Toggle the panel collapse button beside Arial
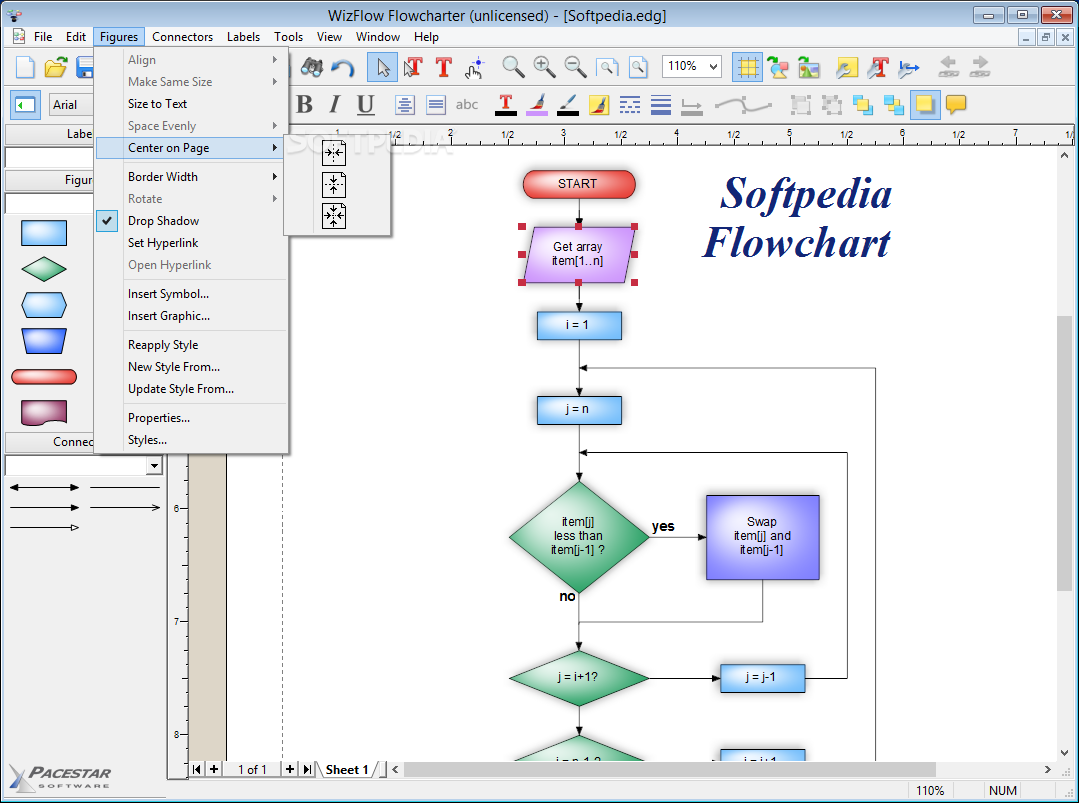 tap(25, 105)
